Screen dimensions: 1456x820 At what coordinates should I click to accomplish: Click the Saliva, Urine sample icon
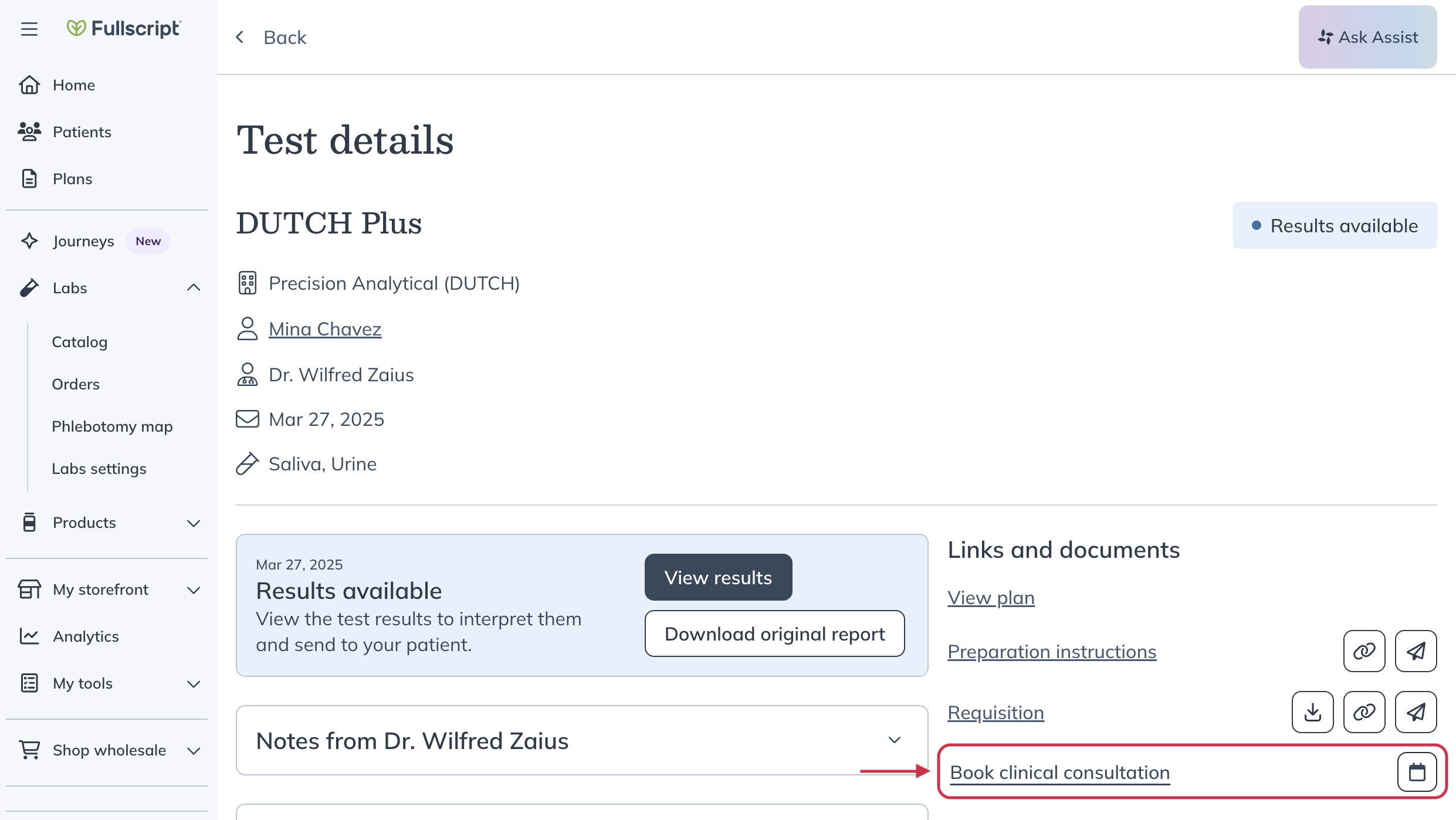248,464
